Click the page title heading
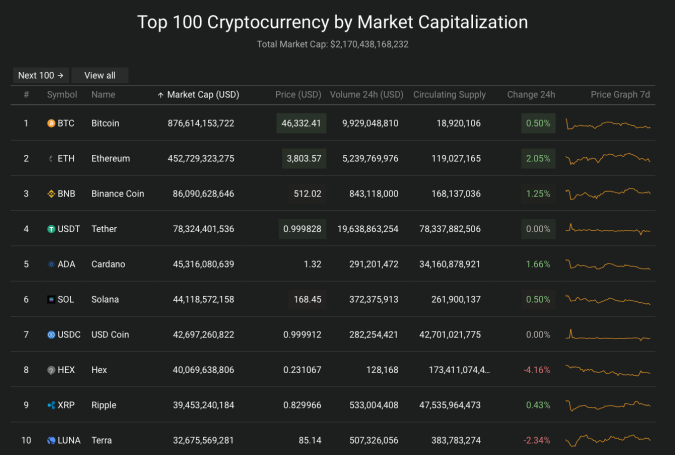Screen dimensions: 675x455 332,22
